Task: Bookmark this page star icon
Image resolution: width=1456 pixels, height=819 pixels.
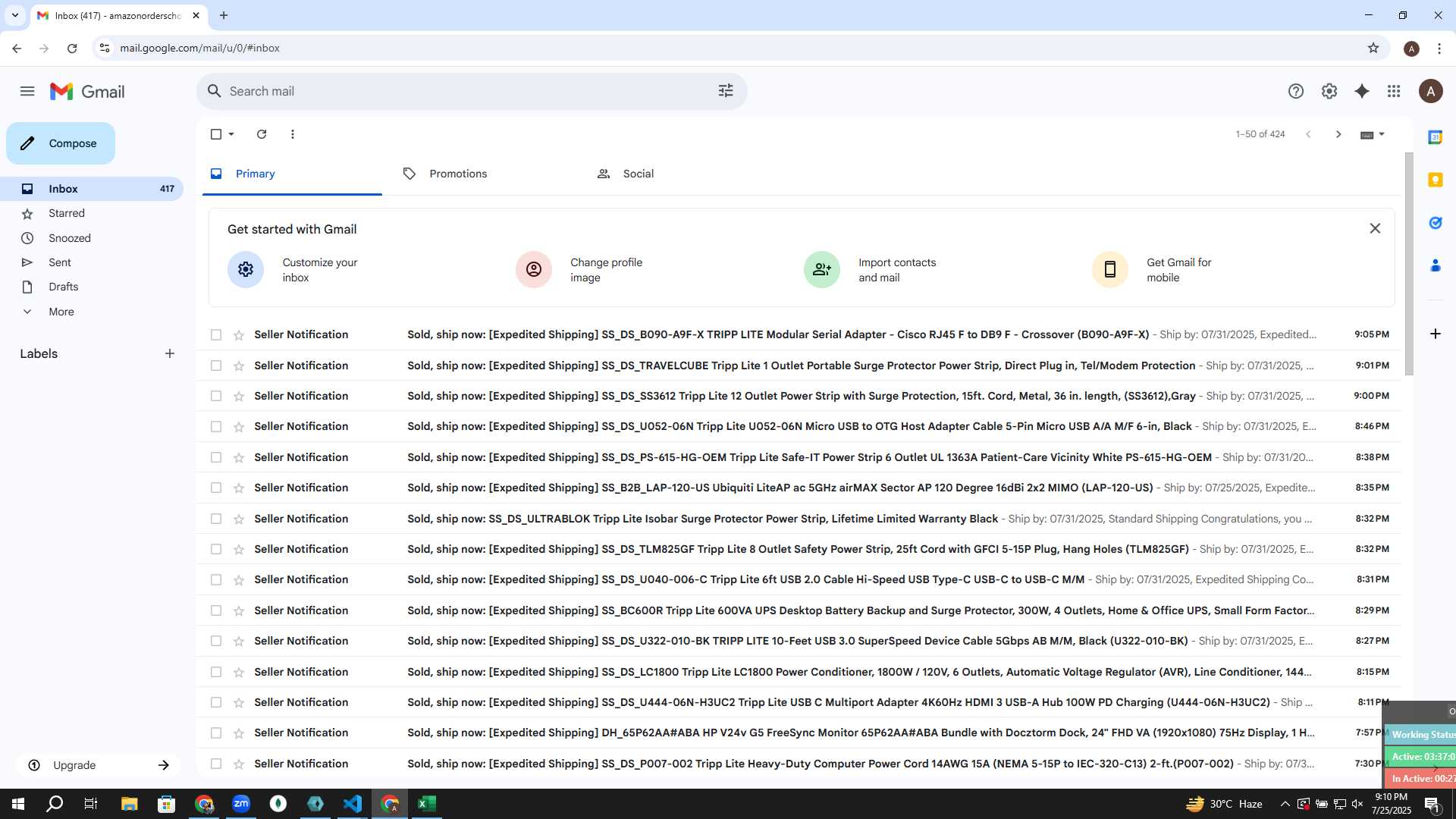Action: point(1373,48)
